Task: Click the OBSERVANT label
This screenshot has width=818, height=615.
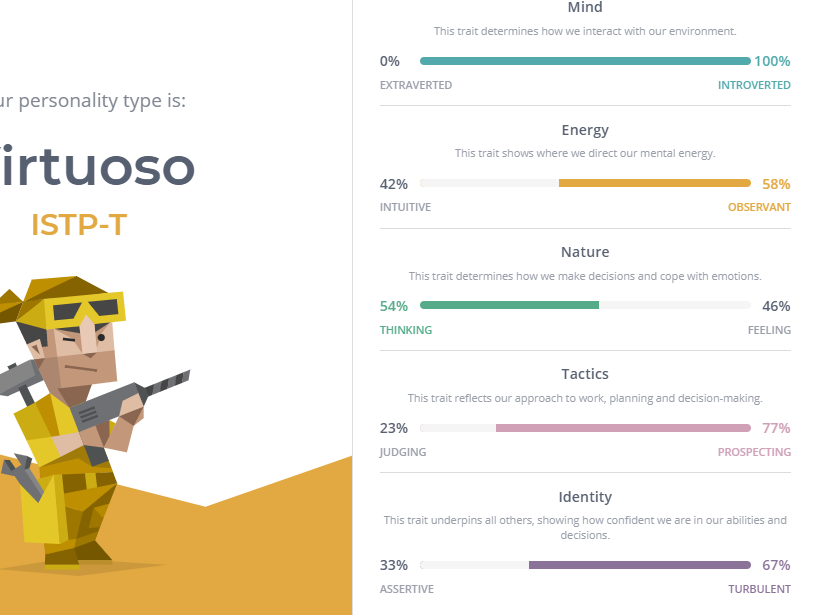Action: (759, 207)
